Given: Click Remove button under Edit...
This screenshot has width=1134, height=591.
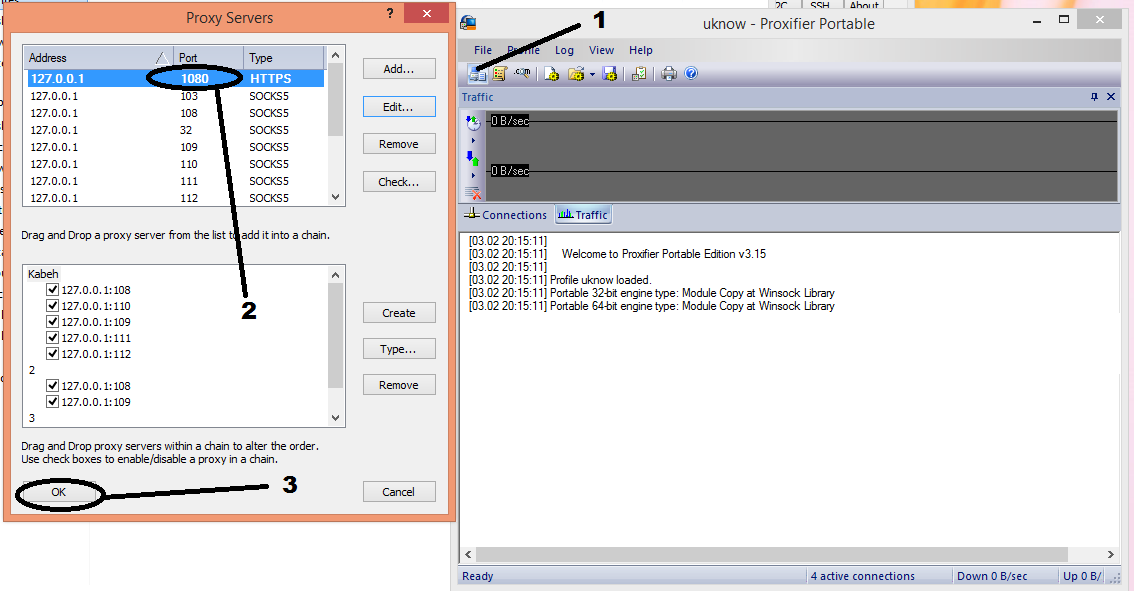Looking at the screenshot, I should [399, 144].
